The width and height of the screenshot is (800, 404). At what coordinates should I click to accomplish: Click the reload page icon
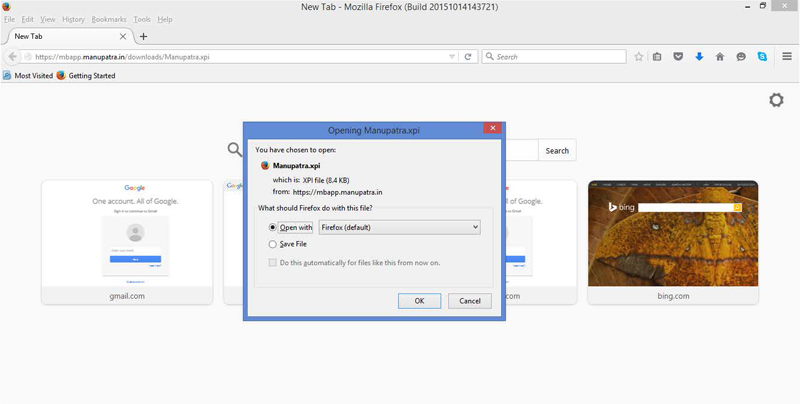[467, 57]
